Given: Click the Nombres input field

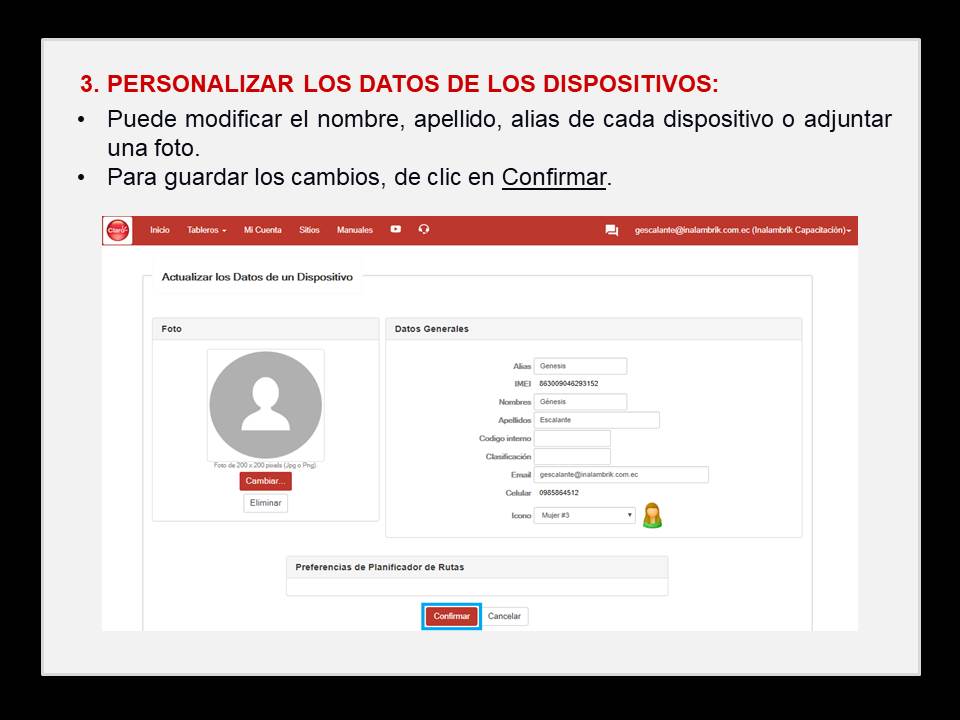Looking at the screenshot, I should (x=580, y=402).
